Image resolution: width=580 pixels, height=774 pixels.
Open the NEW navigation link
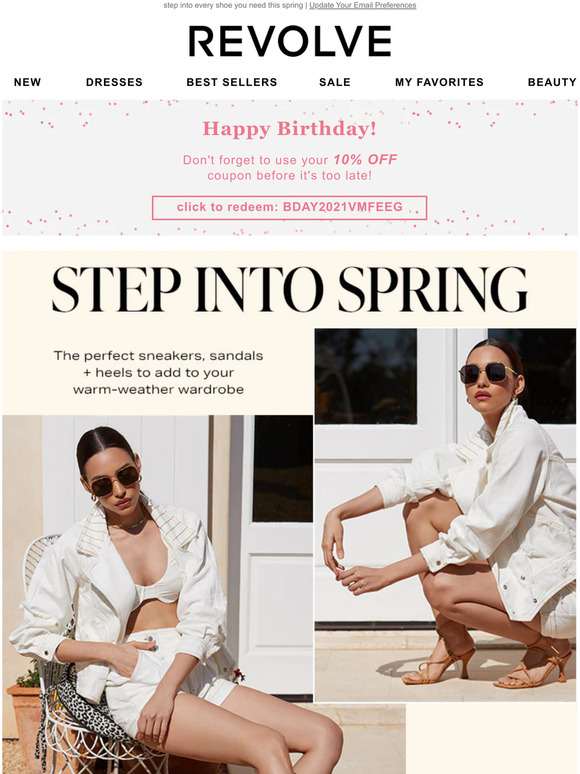pos(28,82)
